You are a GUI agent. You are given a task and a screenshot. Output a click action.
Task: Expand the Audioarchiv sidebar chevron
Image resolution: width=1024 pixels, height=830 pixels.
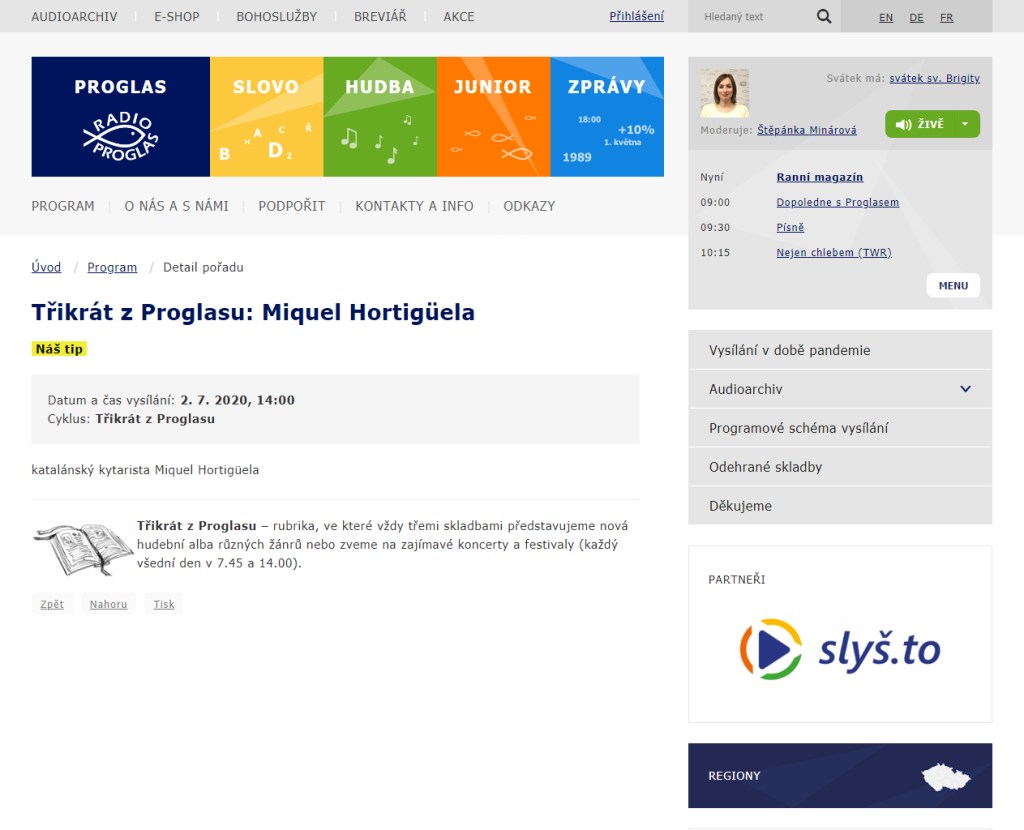click(965, 389)
